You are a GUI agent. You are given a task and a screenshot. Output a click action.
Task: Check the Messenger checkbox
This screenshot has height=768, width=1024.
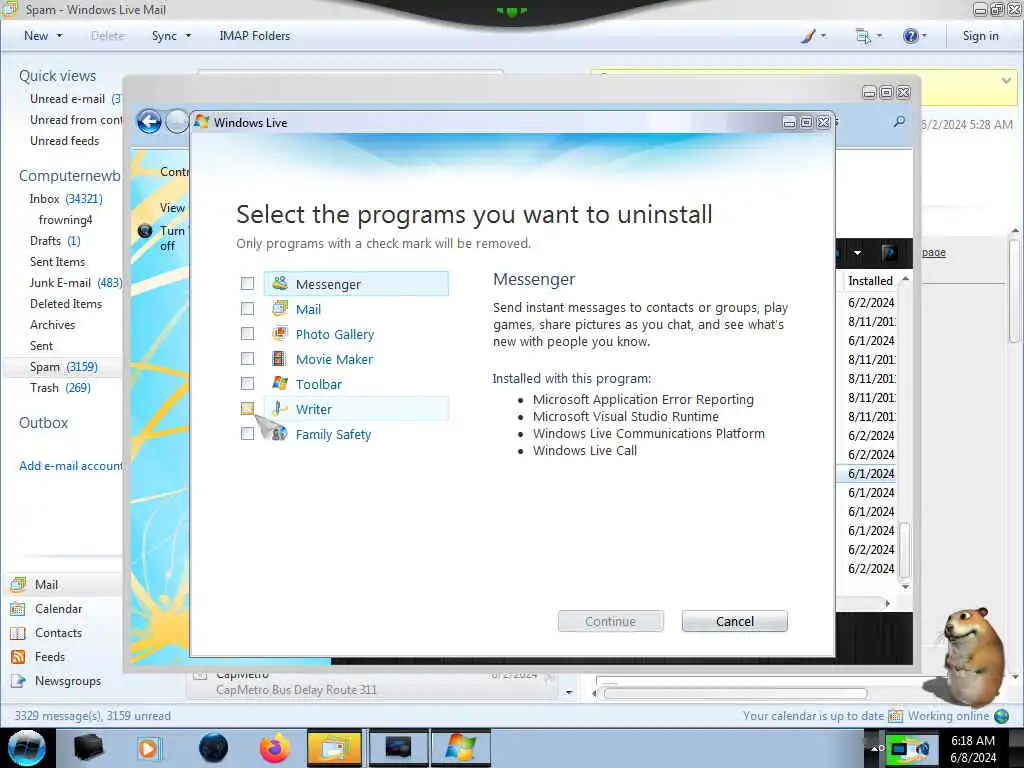coord(248,283)
